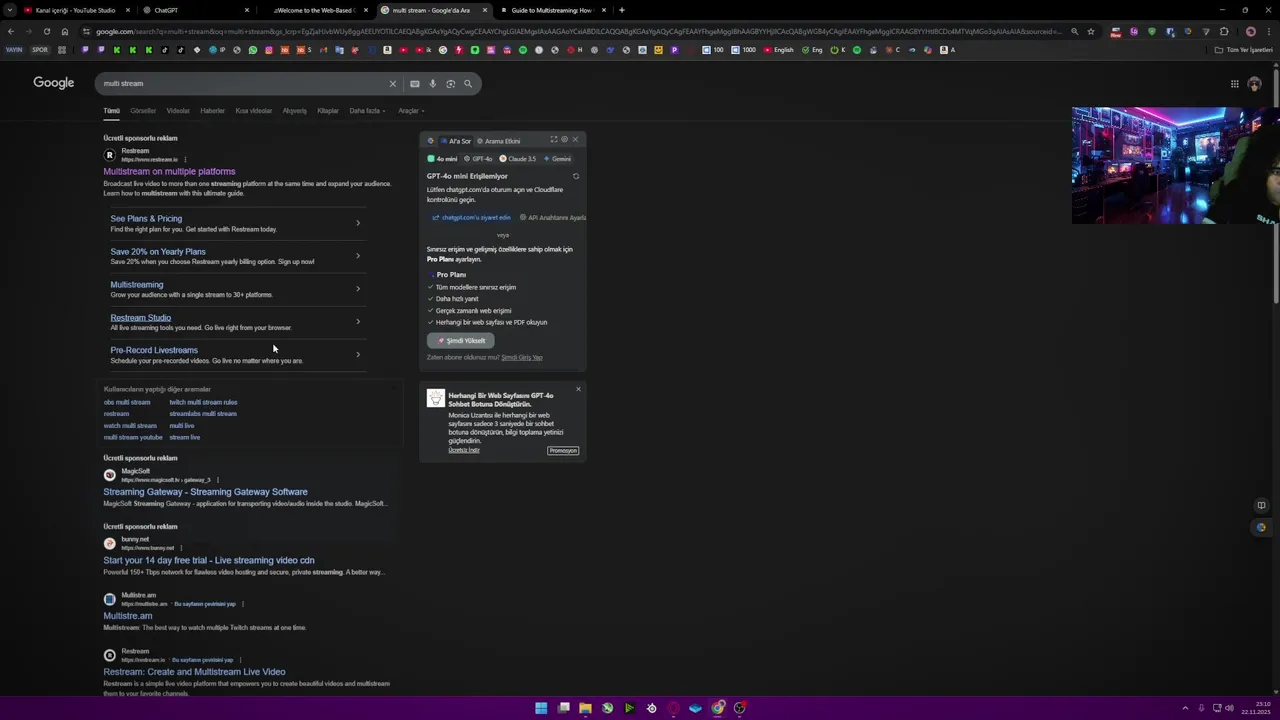Open bunny.net 14 day free trial link

click(x=208, y=561)
